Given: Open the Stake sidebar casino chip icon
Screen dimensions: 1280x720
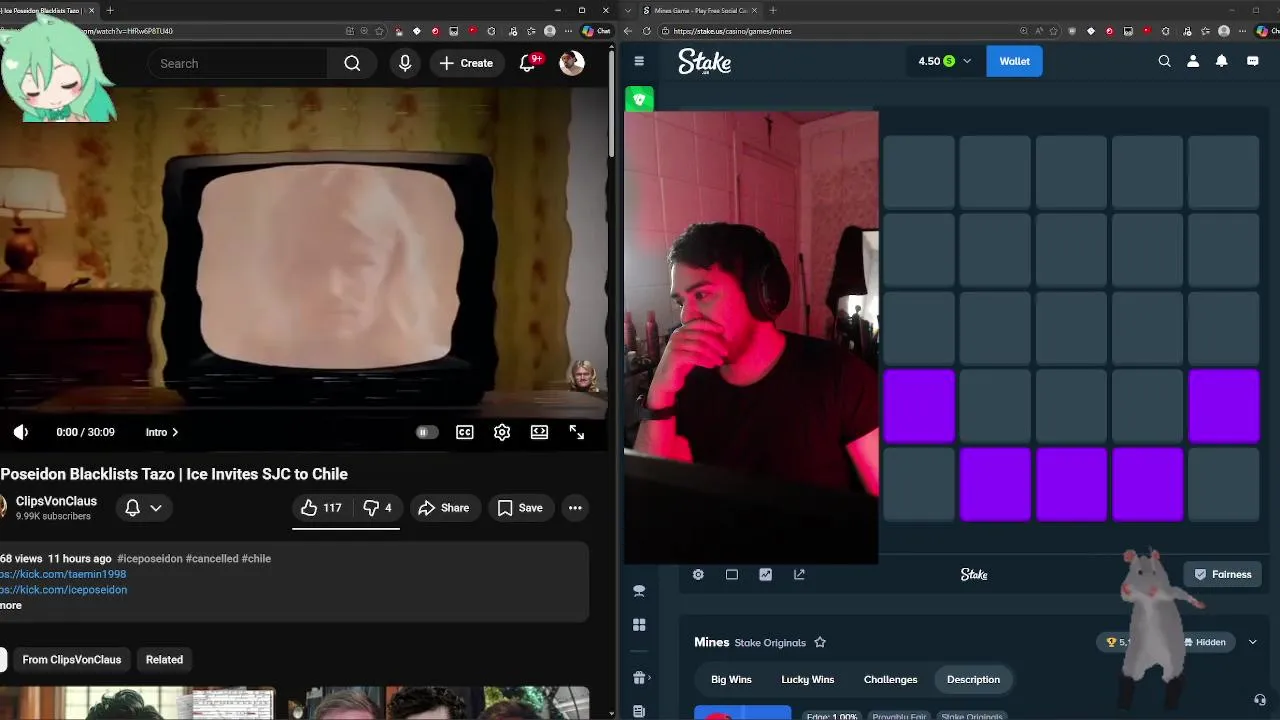Looking at the screenshot, I should coord(639,591).
